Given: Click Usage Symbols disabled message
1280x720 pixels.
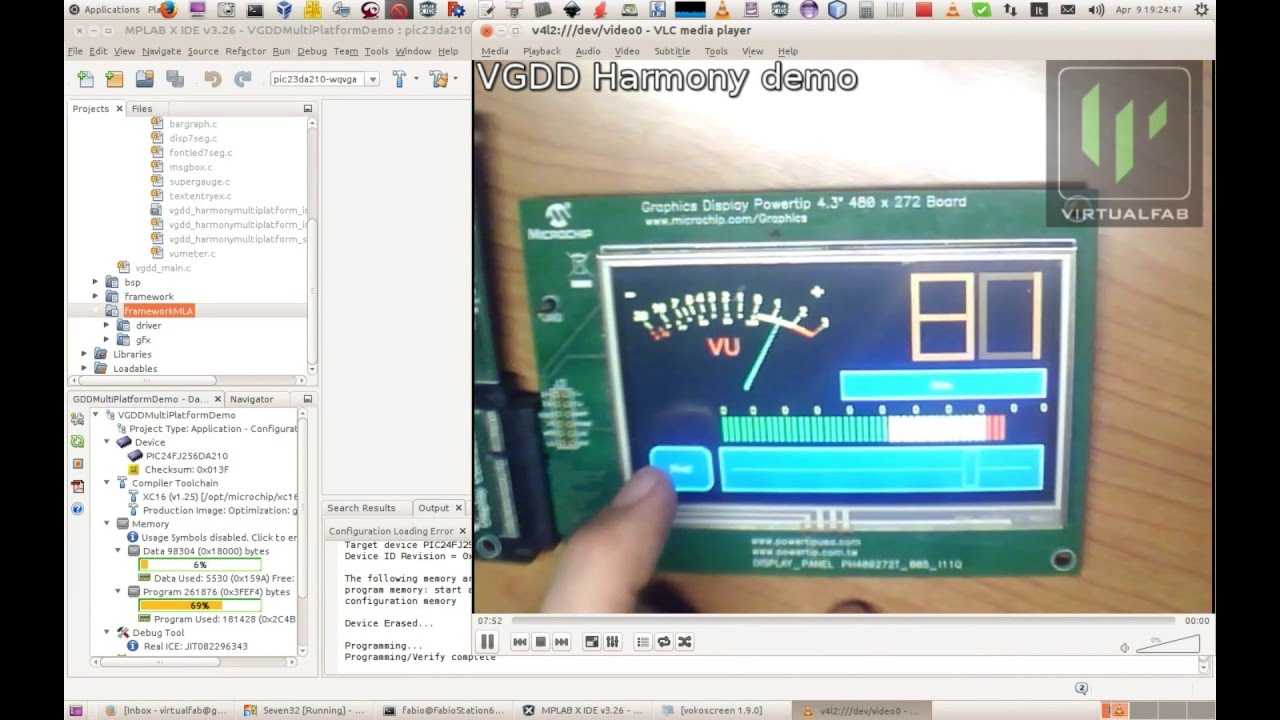Looking at the screenshot, I should coord(219,538).
